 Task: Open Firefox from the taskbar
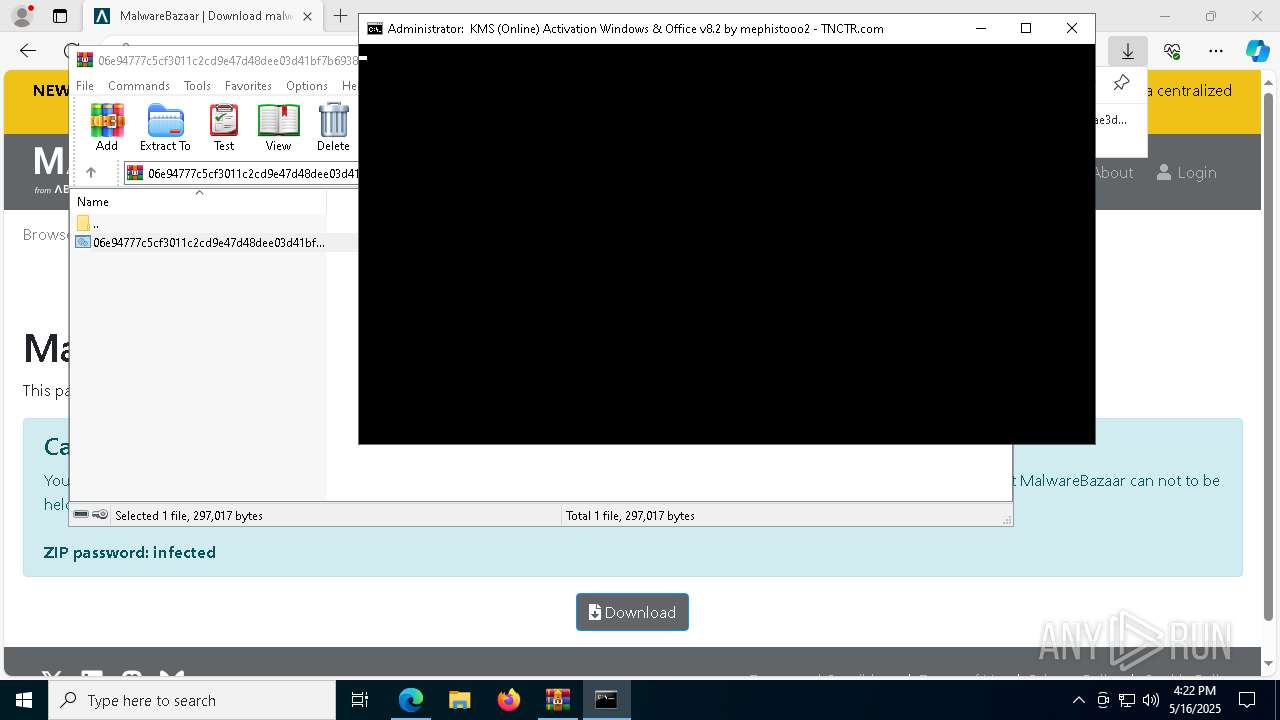(509, 700)
